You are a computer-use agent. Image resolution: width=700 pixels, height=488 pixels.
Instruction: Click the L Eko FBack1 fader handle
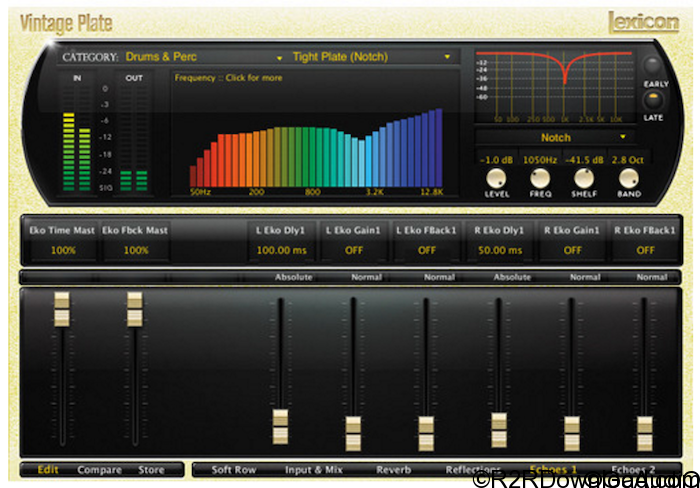pyautogui.click(x=426, y=433)
